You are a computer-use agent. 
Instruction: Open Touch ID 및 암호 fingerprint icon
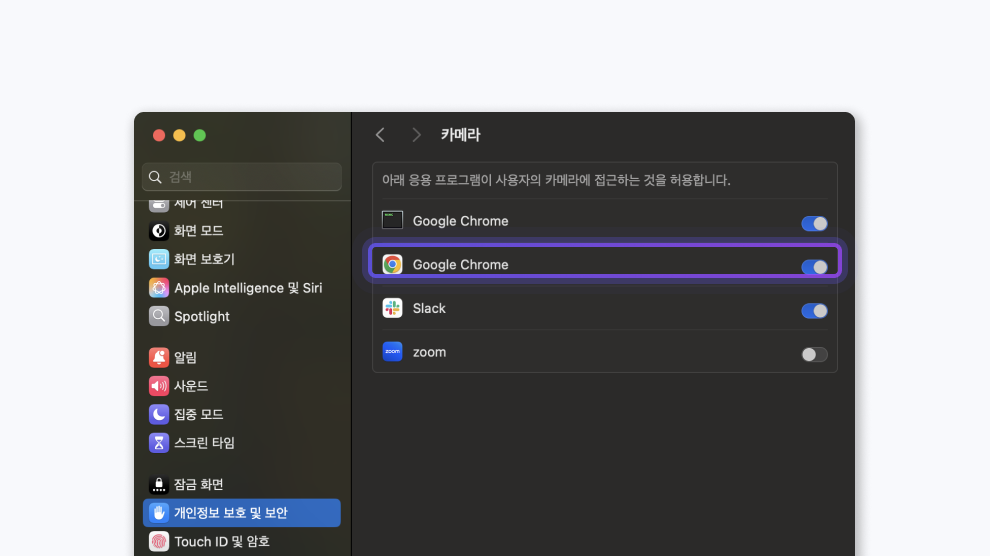click(x=158, y=541)
